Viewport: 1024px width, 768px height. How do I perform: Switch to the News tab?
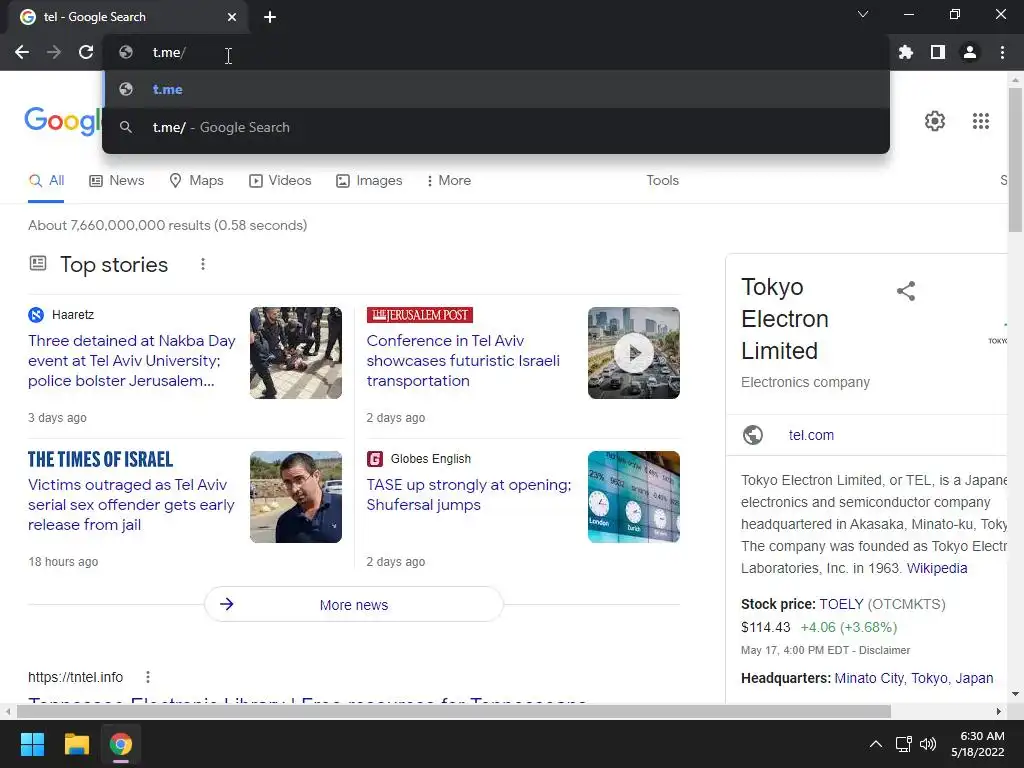116,181
